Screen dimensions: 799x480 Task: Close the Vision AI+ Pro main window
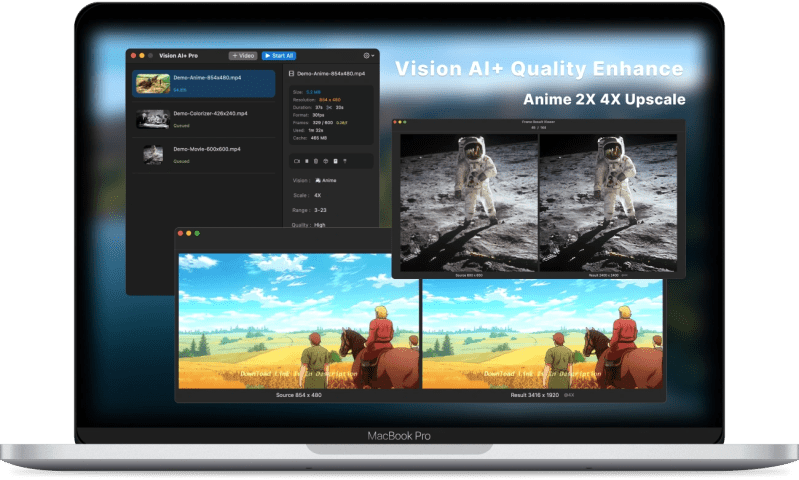[x=134, y=56]
